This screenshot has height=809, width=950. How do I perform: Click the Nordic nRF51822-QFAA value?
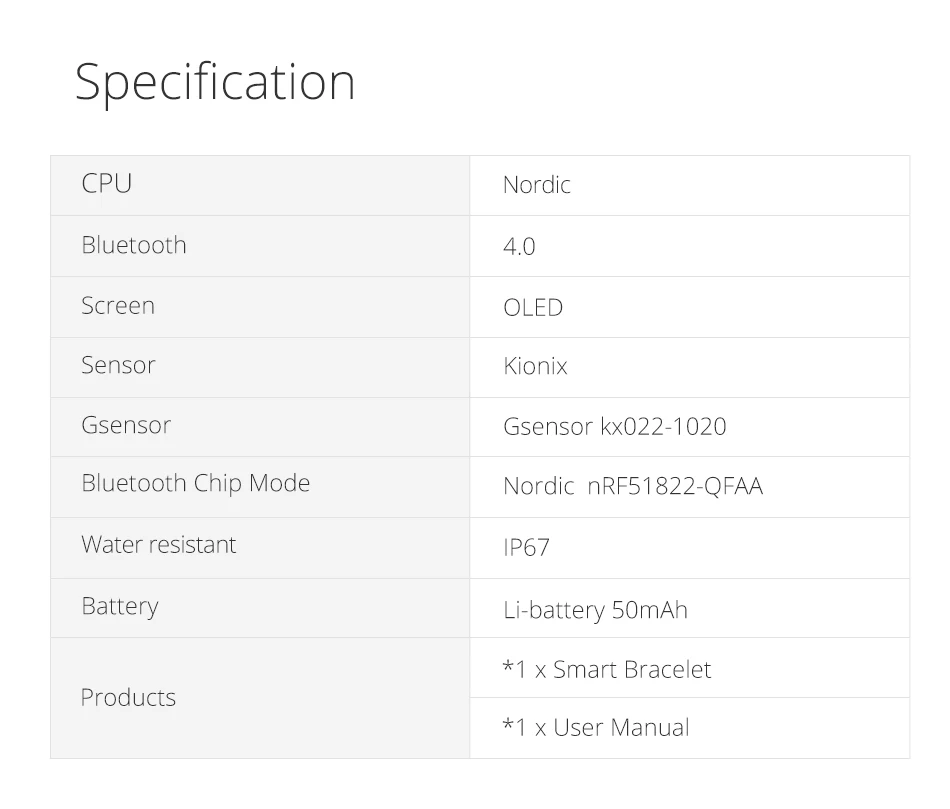click(632, 487)
